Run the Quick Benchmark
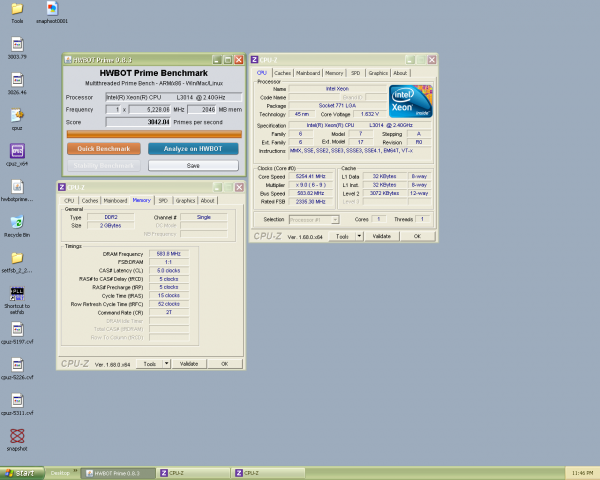 (104, 149)
